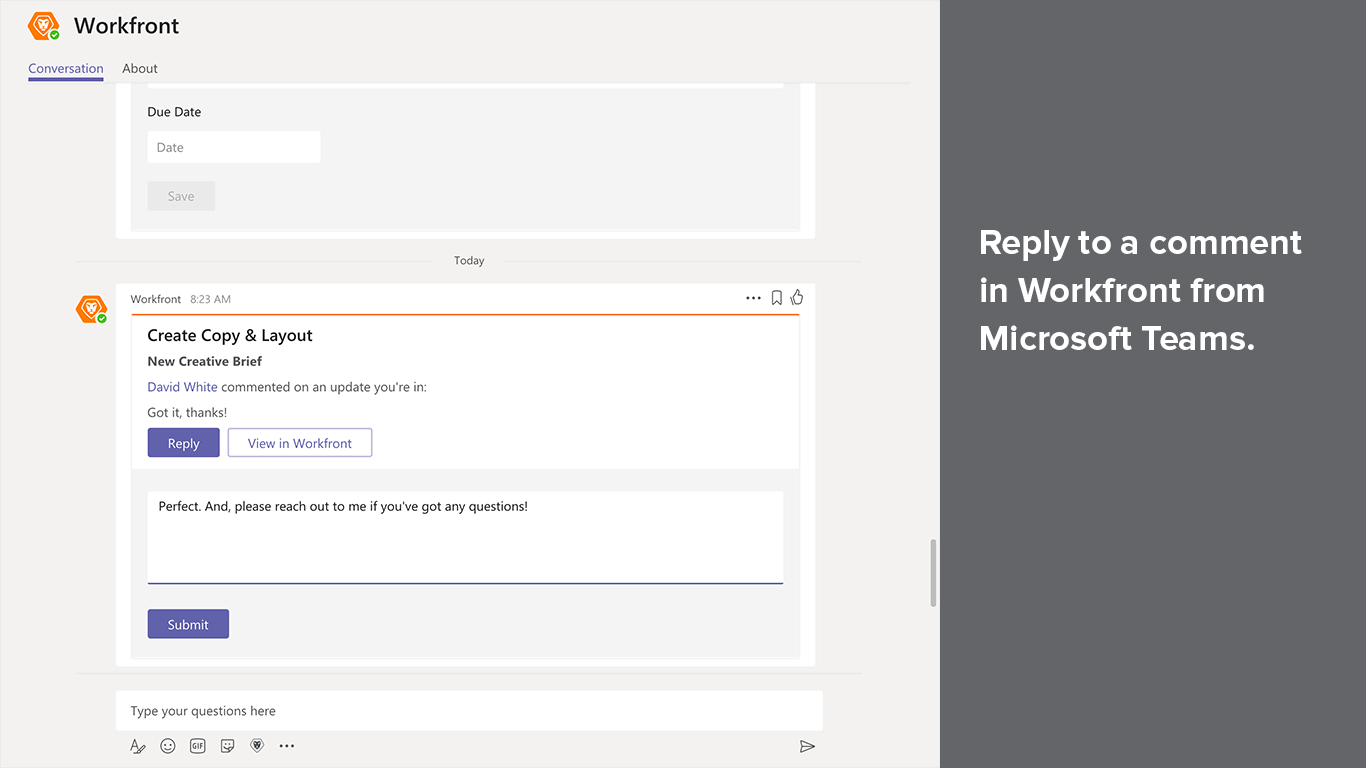Click the Workfront avatar beside the message
The width and height of the screenshot is (1366, 768).
tap(91, 309)
